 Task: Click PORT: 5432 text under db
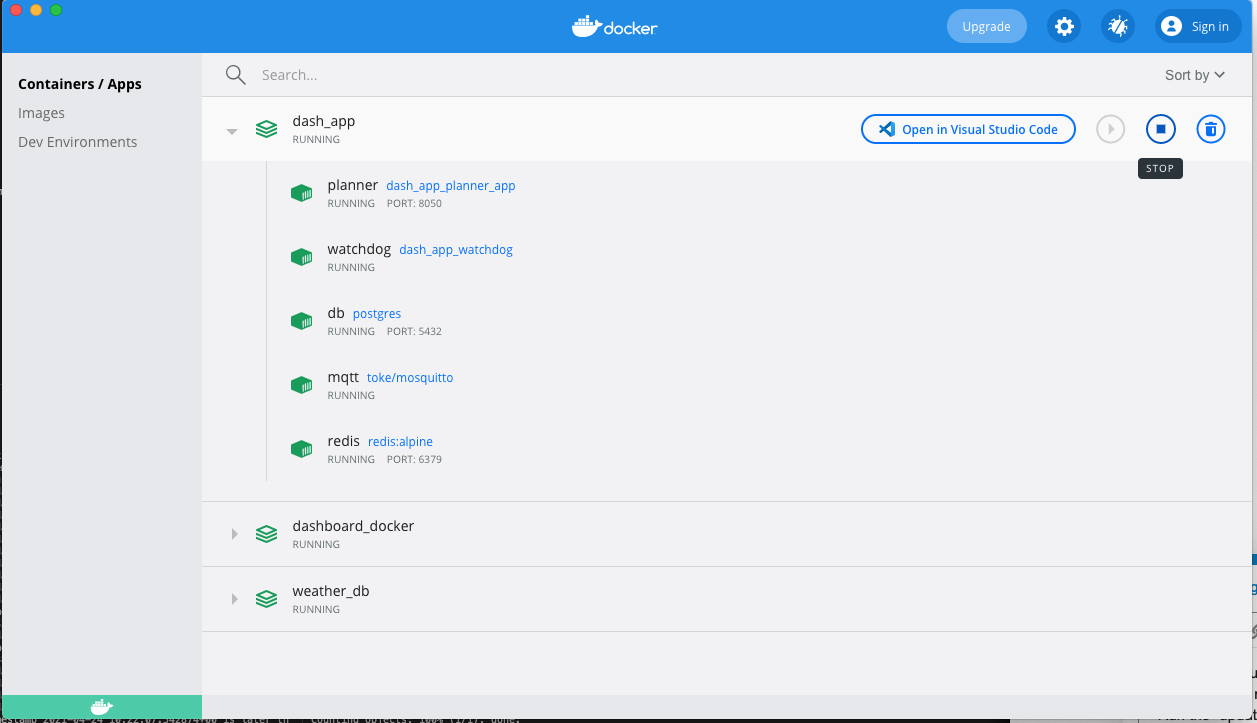tap(414, 332)
